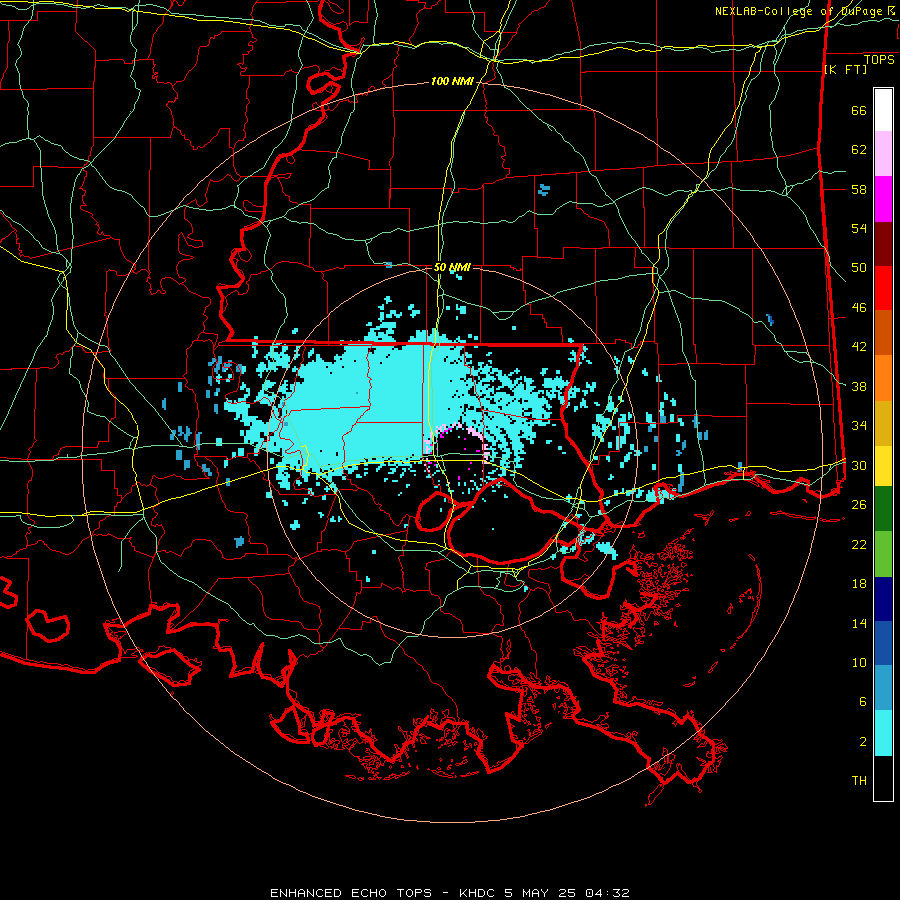900x900 pixels.
Task: Click the black TH threshold legend swatch
Action: tap(883, 778)
